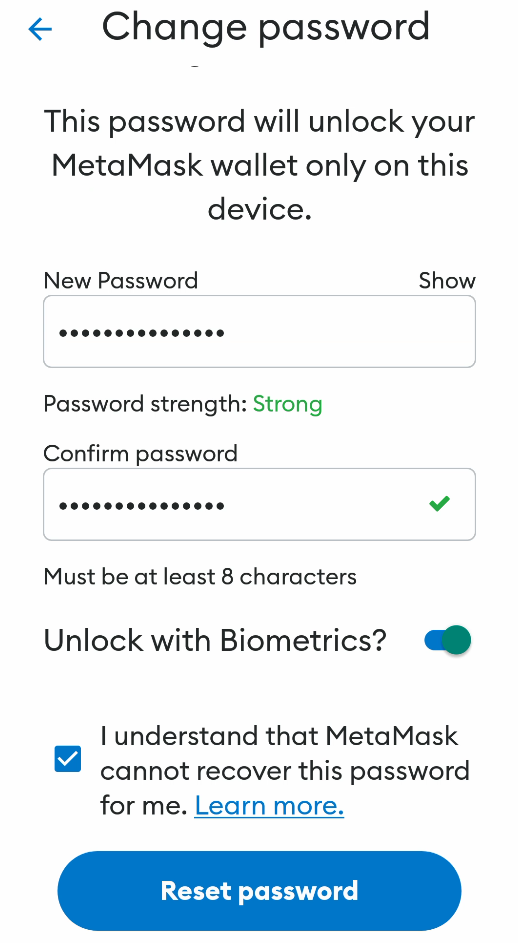Select the Confirm password field label
This screenshot has height=943, width=518.
pos(141,453)
